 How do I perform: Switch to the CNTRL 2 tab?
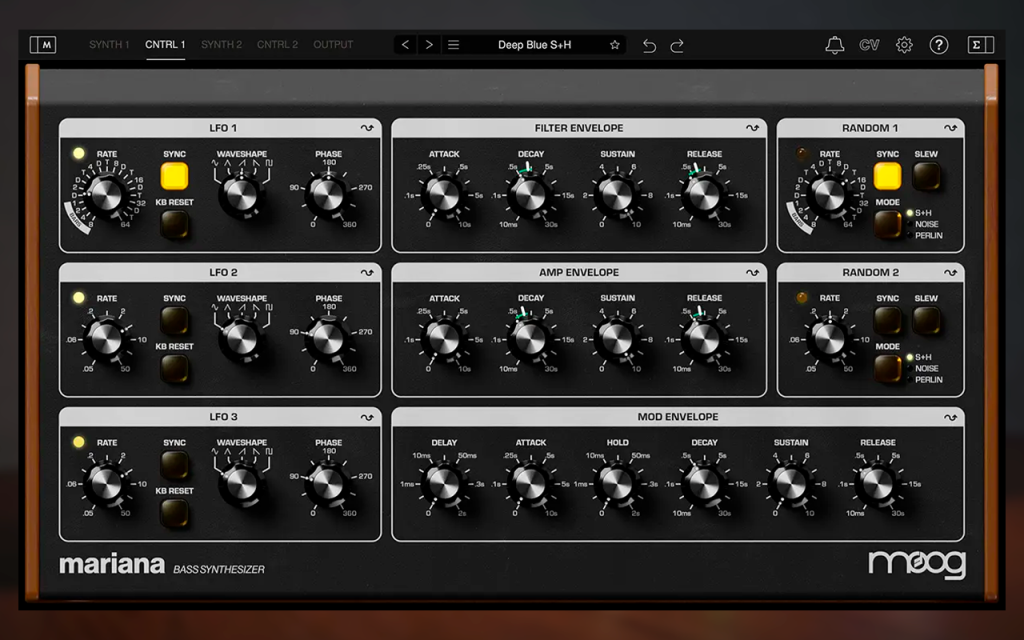tap(277, 44)
